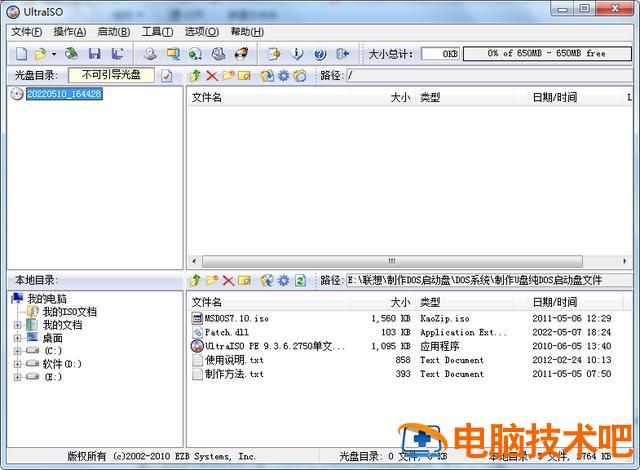This screenshot has width=640, height=470.
Task: Expand the (C:) drive node
Action: [17, 351]
